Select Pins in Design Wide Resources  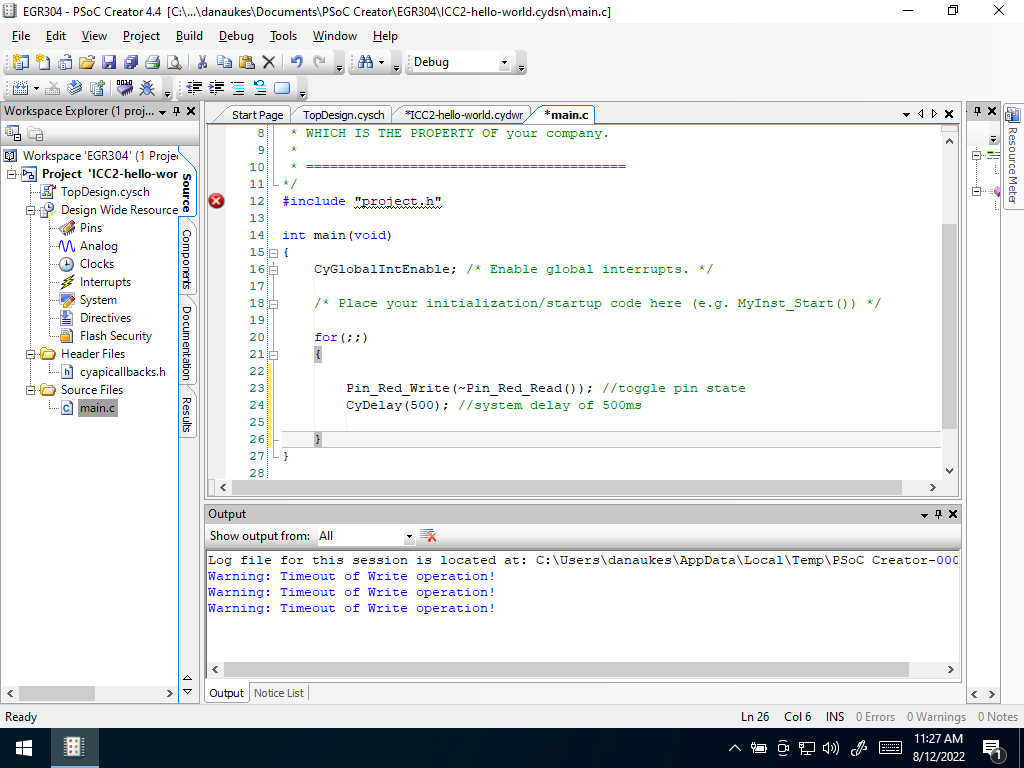[x=91, y=228]
